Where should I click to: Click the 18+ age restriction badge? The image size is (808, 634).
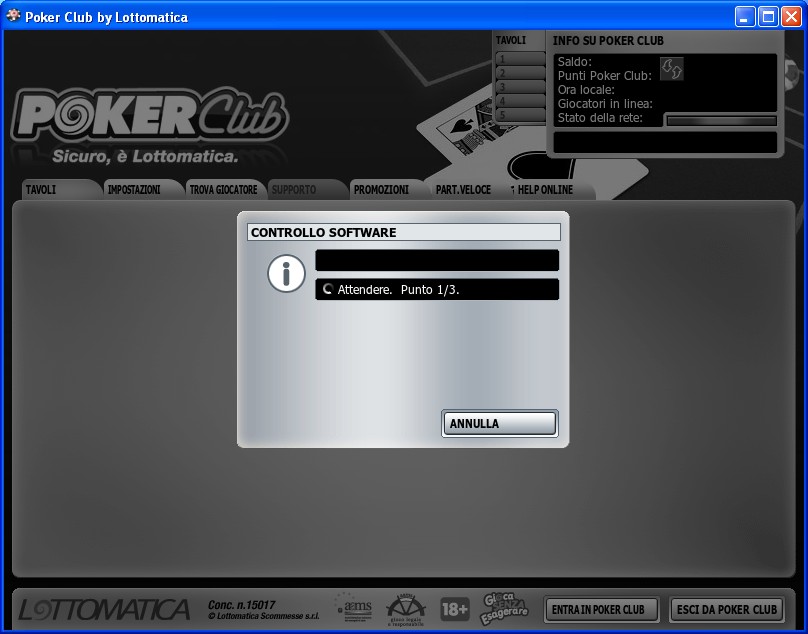(x=454, y=609)
